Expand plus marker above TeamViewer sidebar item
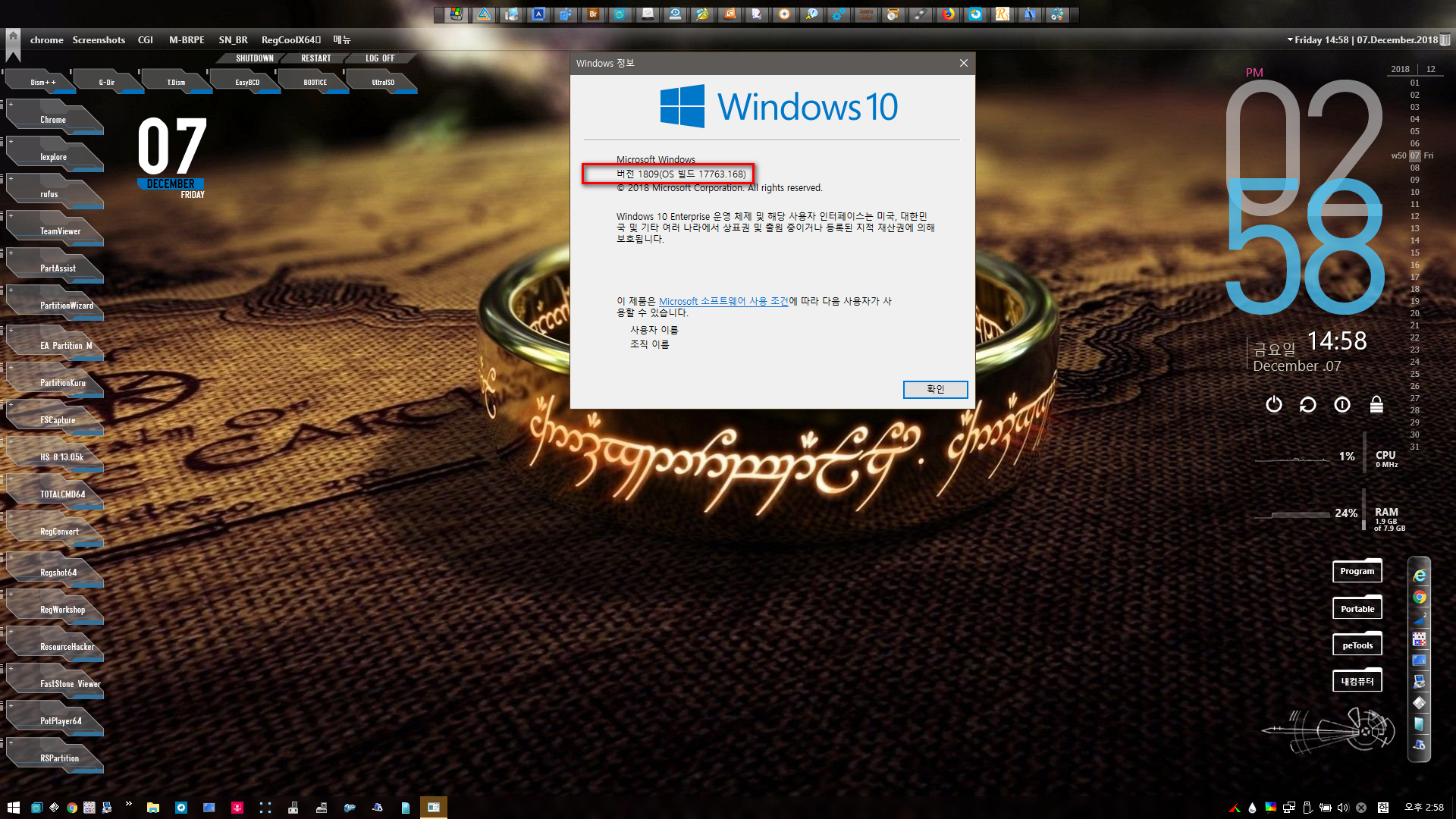 pos(11,215)
